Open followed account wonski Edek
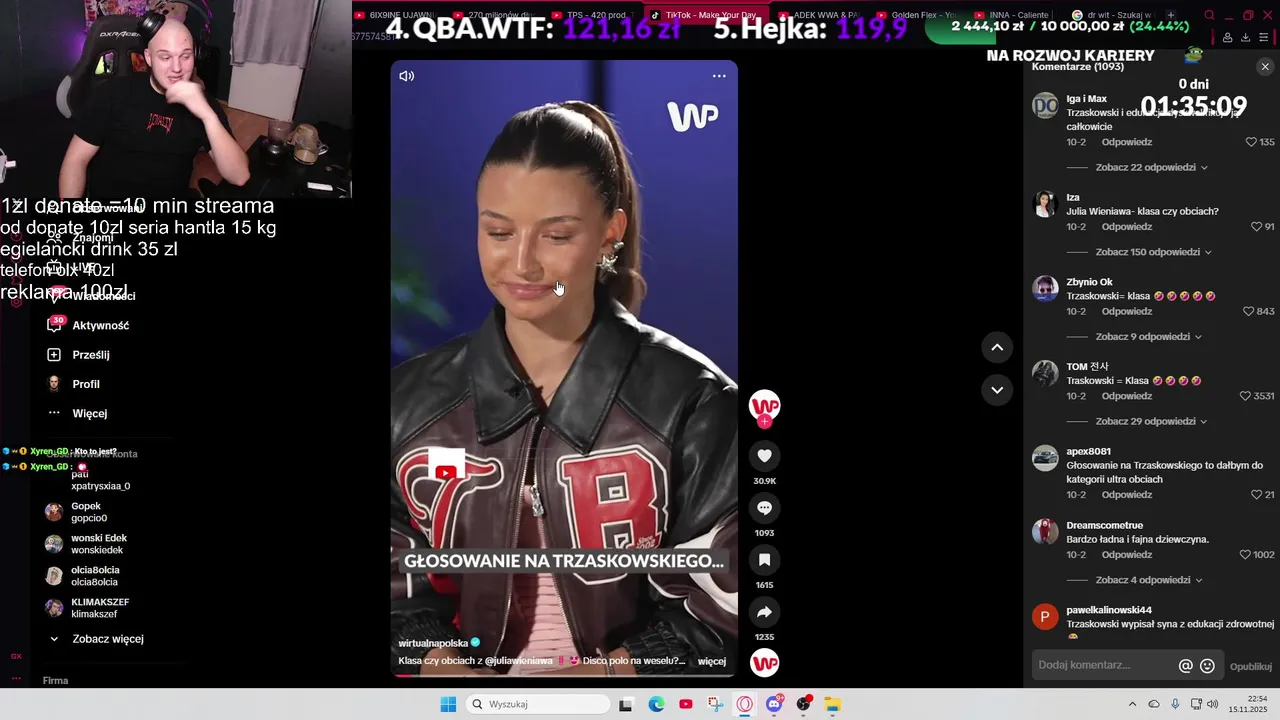This screenshot has height=720, width=1280. pyautogui.click(x=86, y=544)
